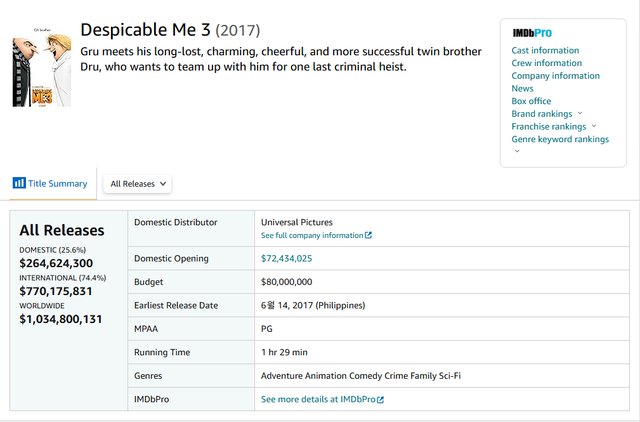Viewport: 640px width, 422px height.
Task: Open the All Releases dropdown
Action: (137, 184)
